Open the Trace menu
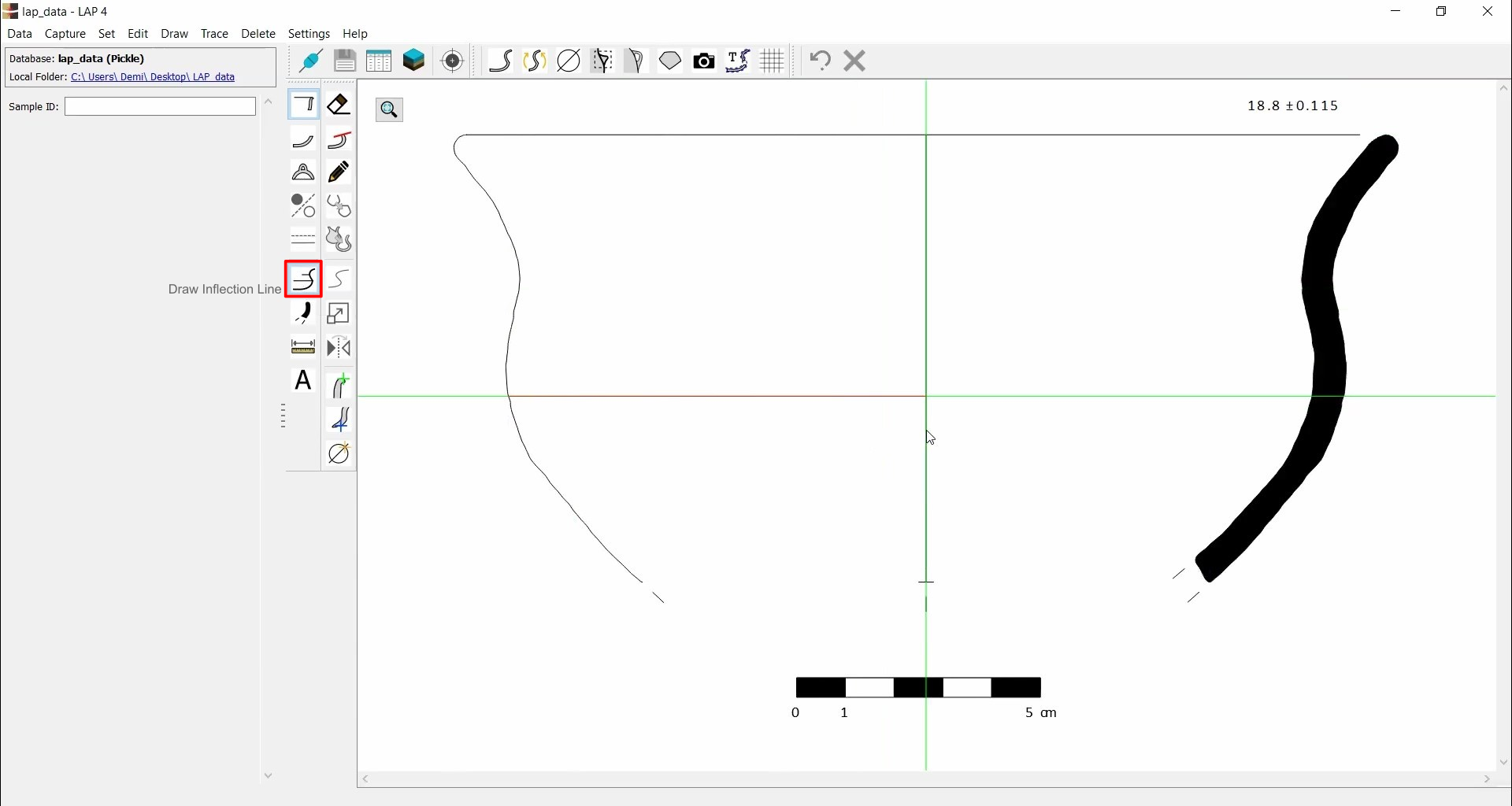Screen dimensions: 1512x806 point(214,34)
